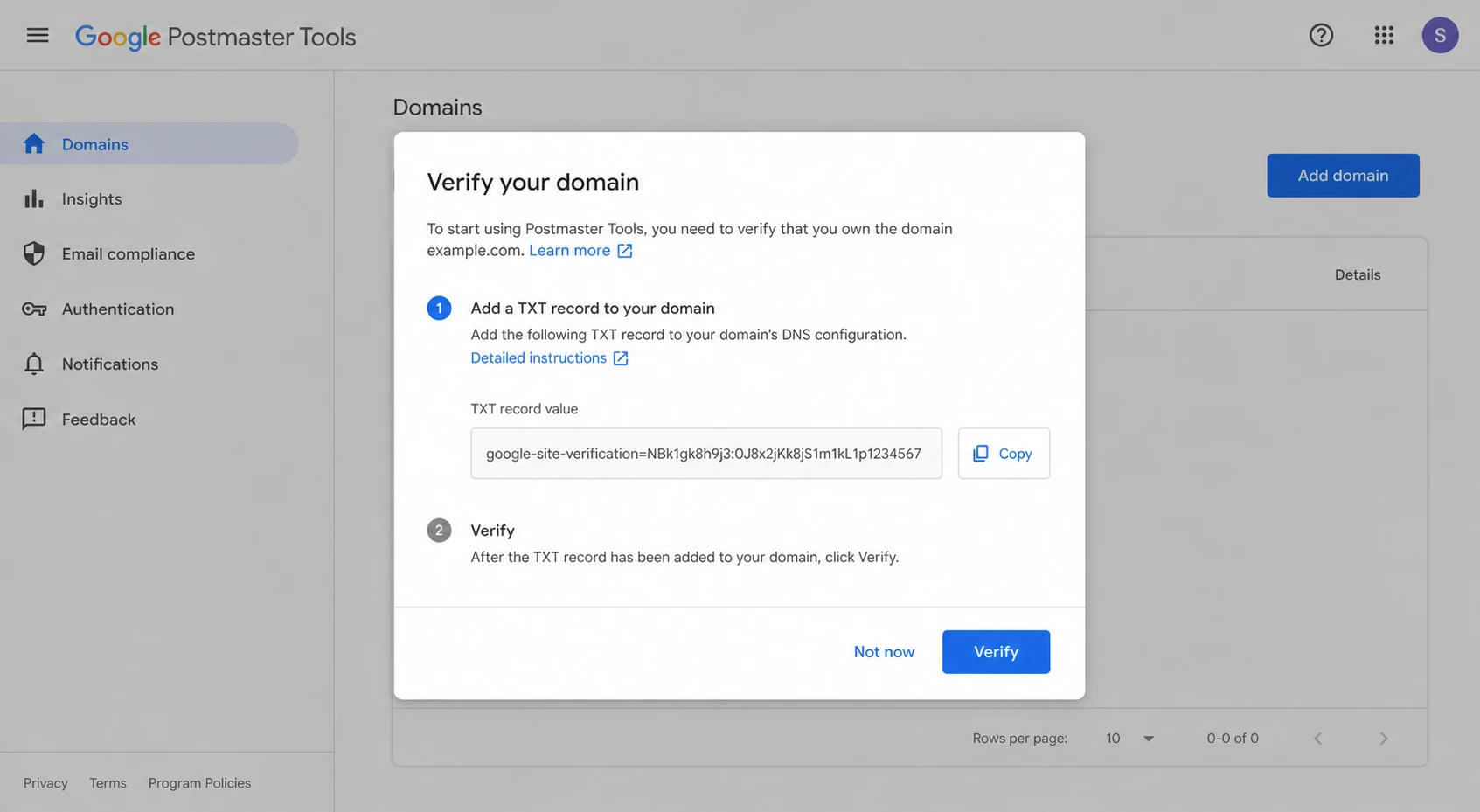Click the Email compliance shield icon
Viewport: 1480px width, 812px height.
click(x=33, y=254)
